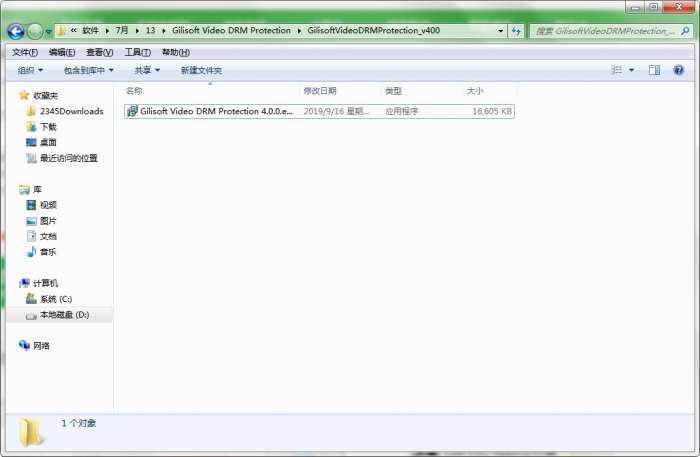The image size is (700, 457).
Task: Click the 13 breadcrumb segment
Action: pos(150,30)
